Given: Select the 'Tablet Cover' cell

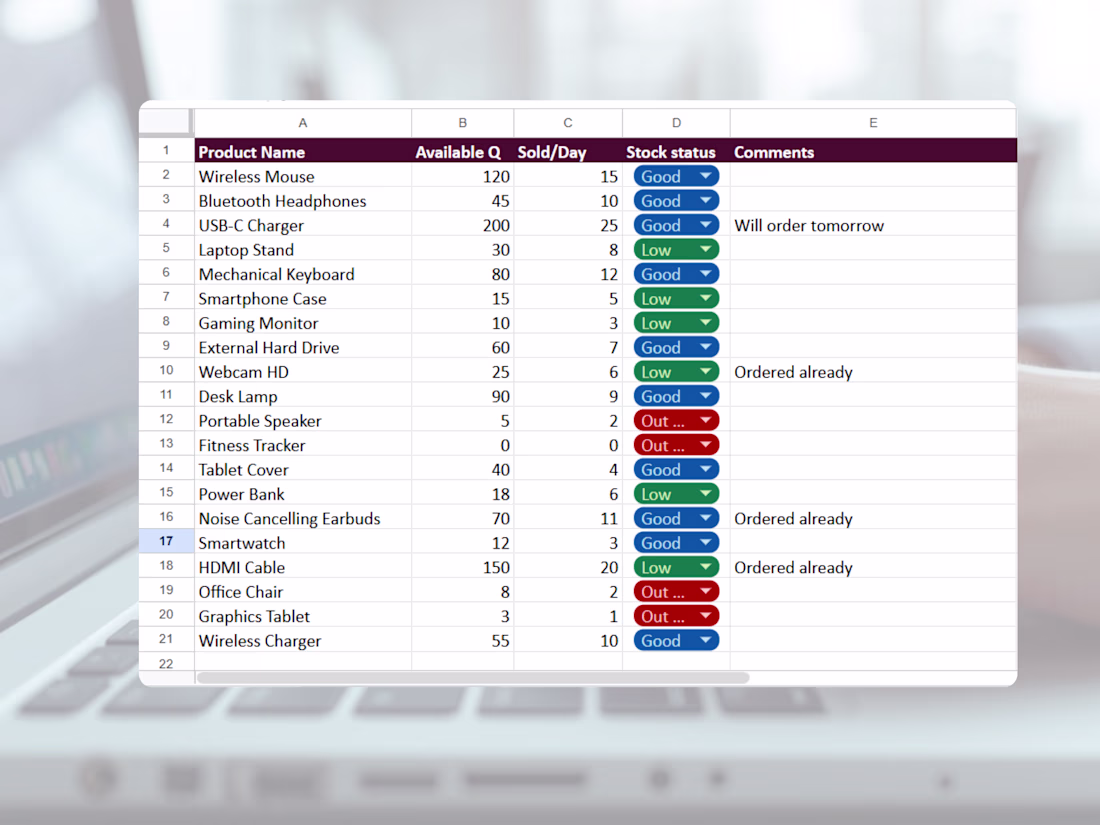Looking at the screenshot, I should point(303,470).
